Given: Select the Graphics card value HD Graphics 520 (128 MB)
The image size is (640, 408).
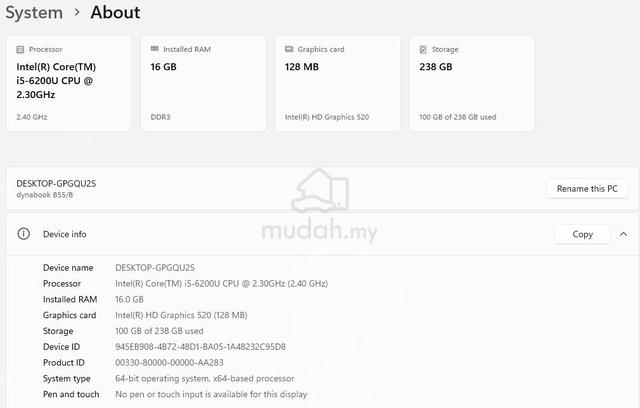Looking at the screenshot, I should pyautogui.click(x=181, y=315).
